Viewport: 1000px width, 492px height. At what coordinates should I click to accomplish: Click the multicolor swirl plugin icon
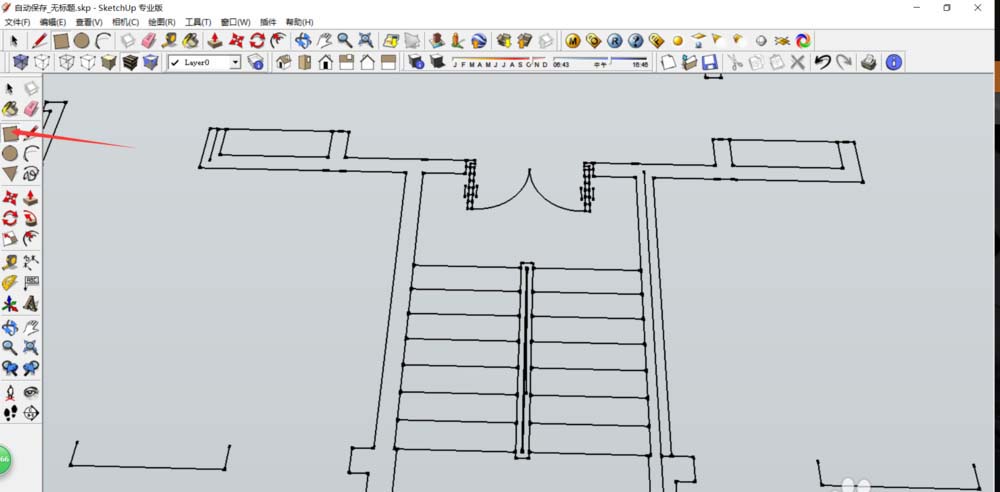pyautogui.click(x=803, y=41)
